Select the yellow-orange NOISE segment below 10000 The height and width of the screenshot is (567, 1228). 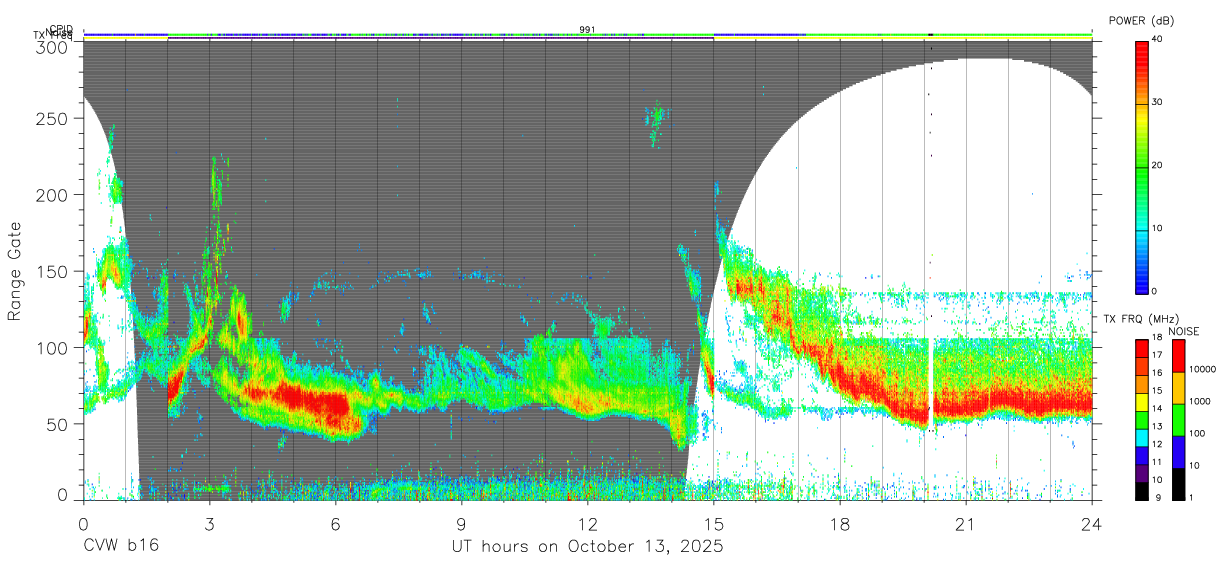click(x=1179, y=388)
